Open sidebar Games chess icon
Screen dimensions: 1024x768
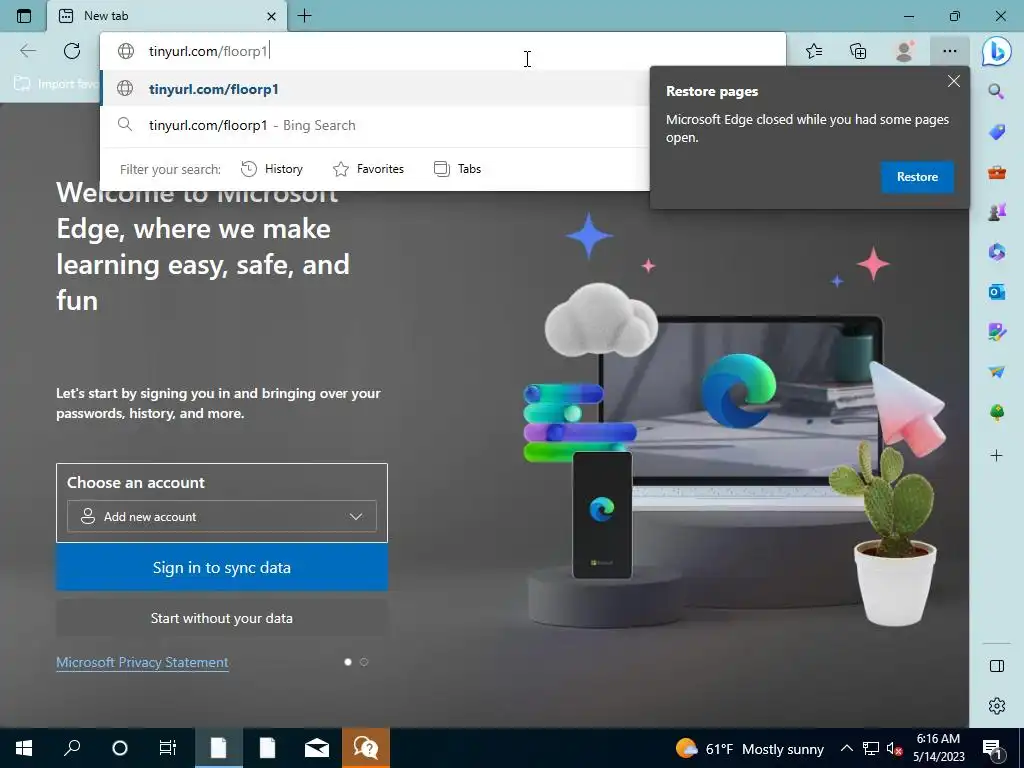pos(997,212)
